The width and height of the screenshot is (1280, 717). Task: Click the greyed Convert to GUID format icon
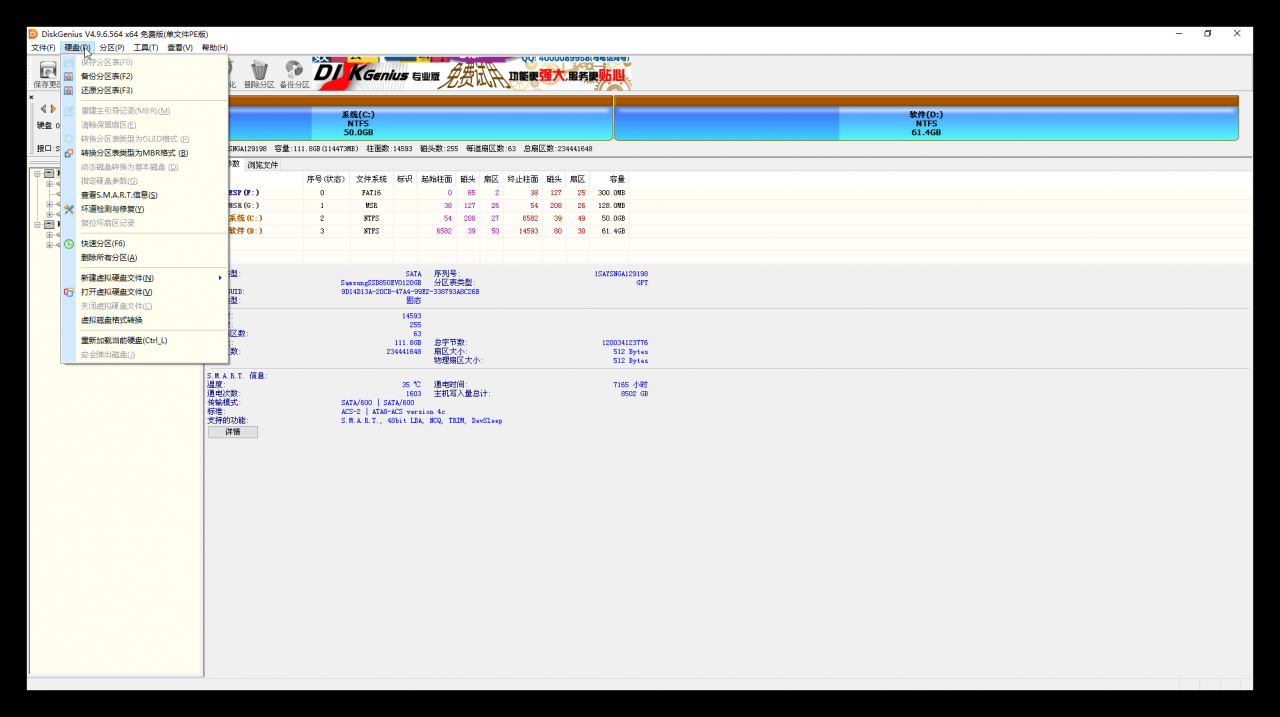69,139
